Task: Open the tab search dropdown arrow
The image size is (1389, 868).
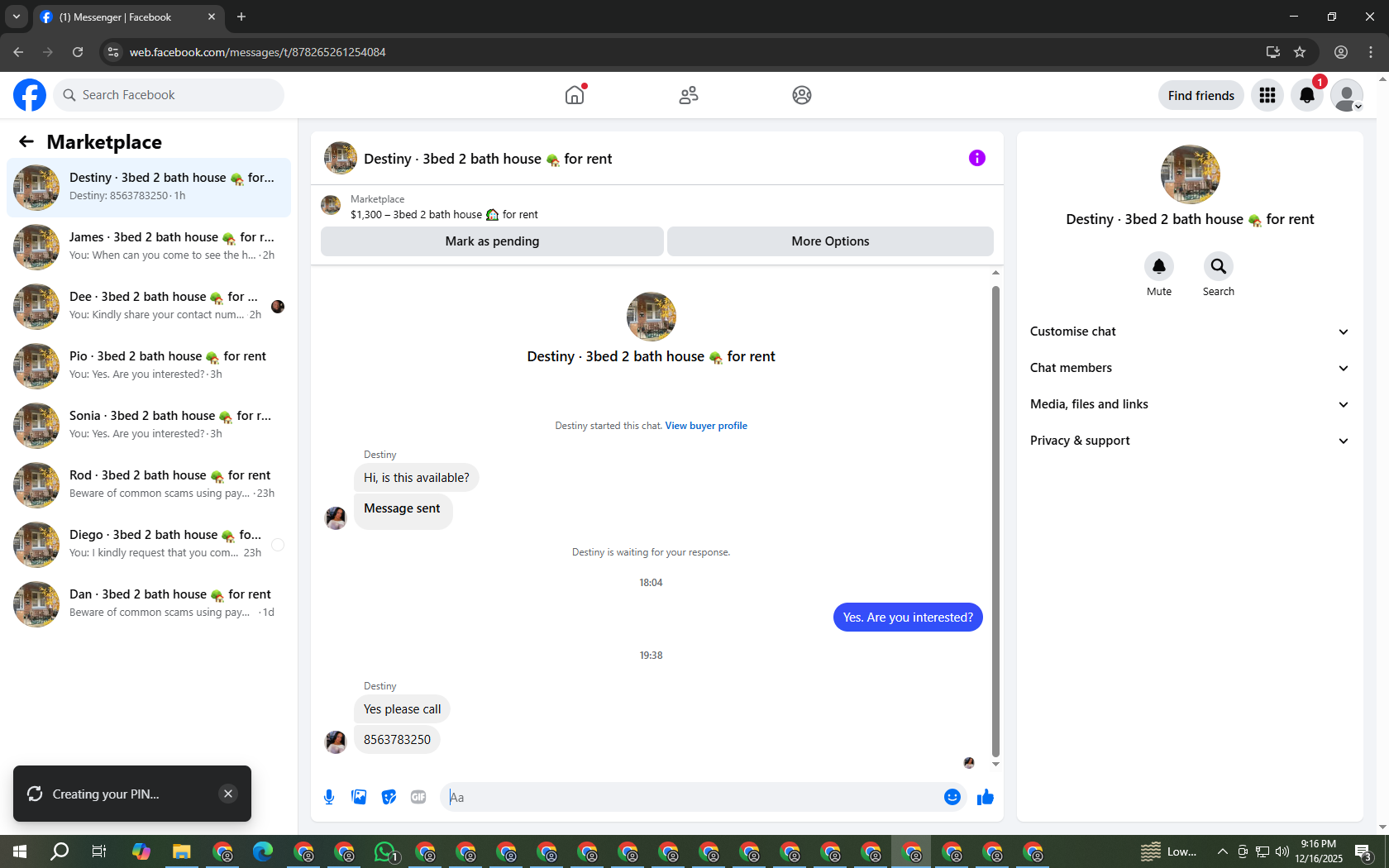Action: tap(17, 17)
